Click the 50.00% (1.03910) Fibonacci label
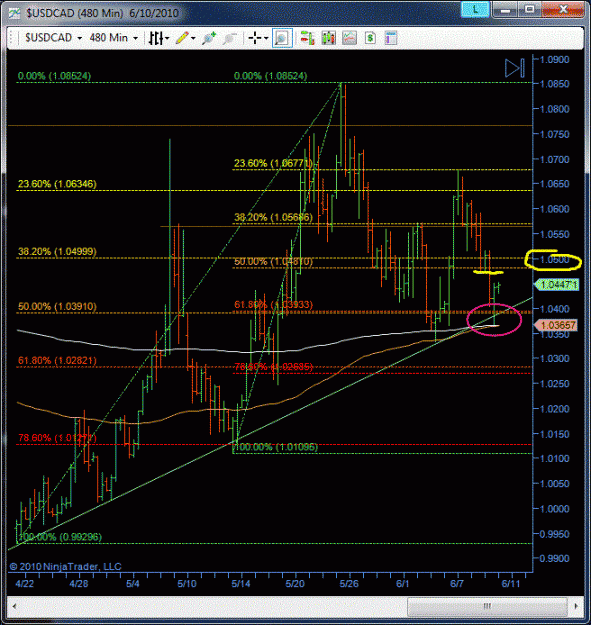Screen dimensions: 591x625 (x=57, y=307)
